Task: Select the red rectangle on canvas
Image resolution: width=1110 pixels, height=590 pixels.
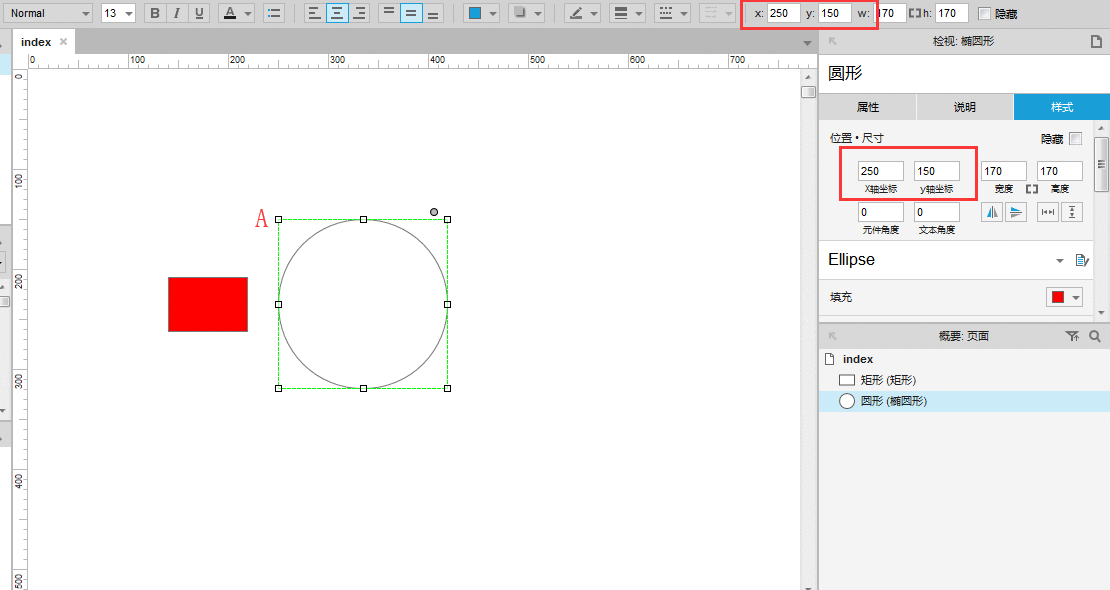Action: (208, 305)
